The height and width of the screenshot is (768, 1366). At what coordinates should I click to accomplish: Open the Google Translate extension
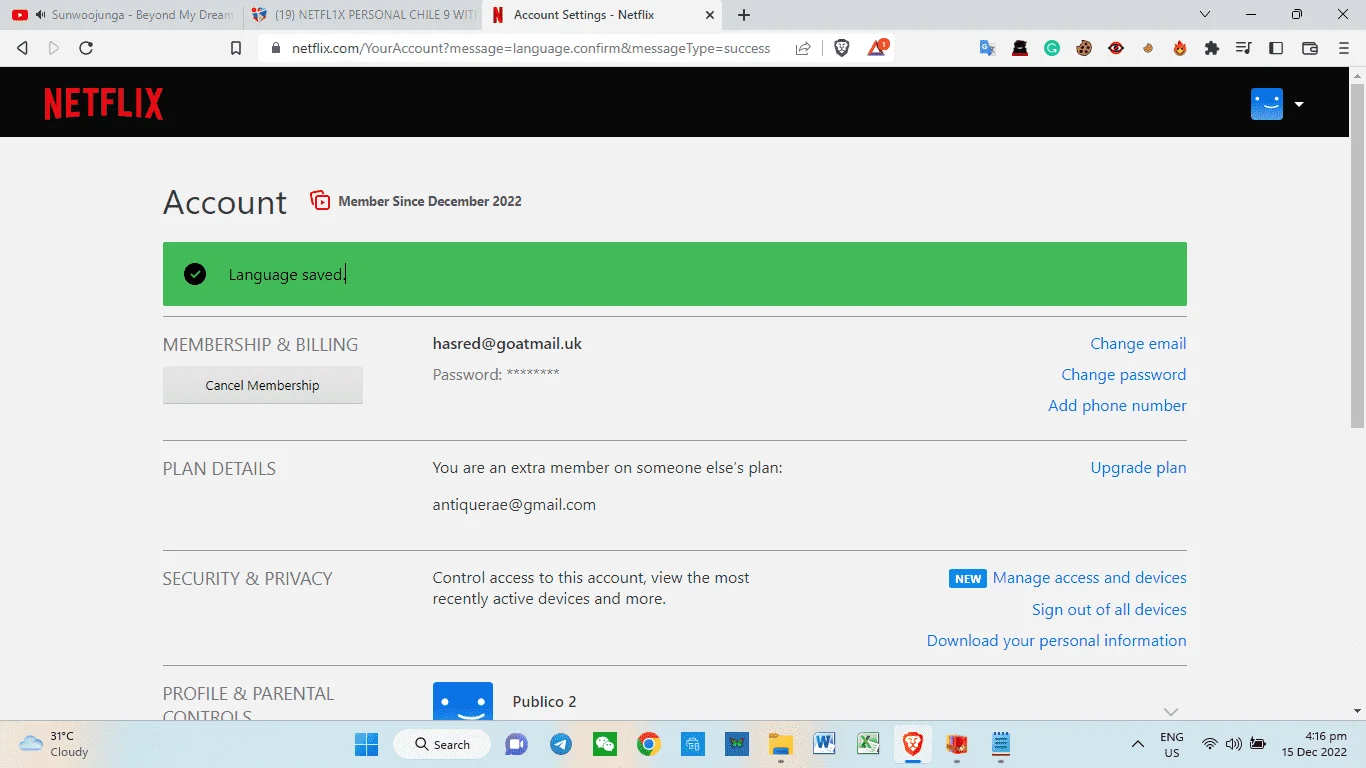988,48
